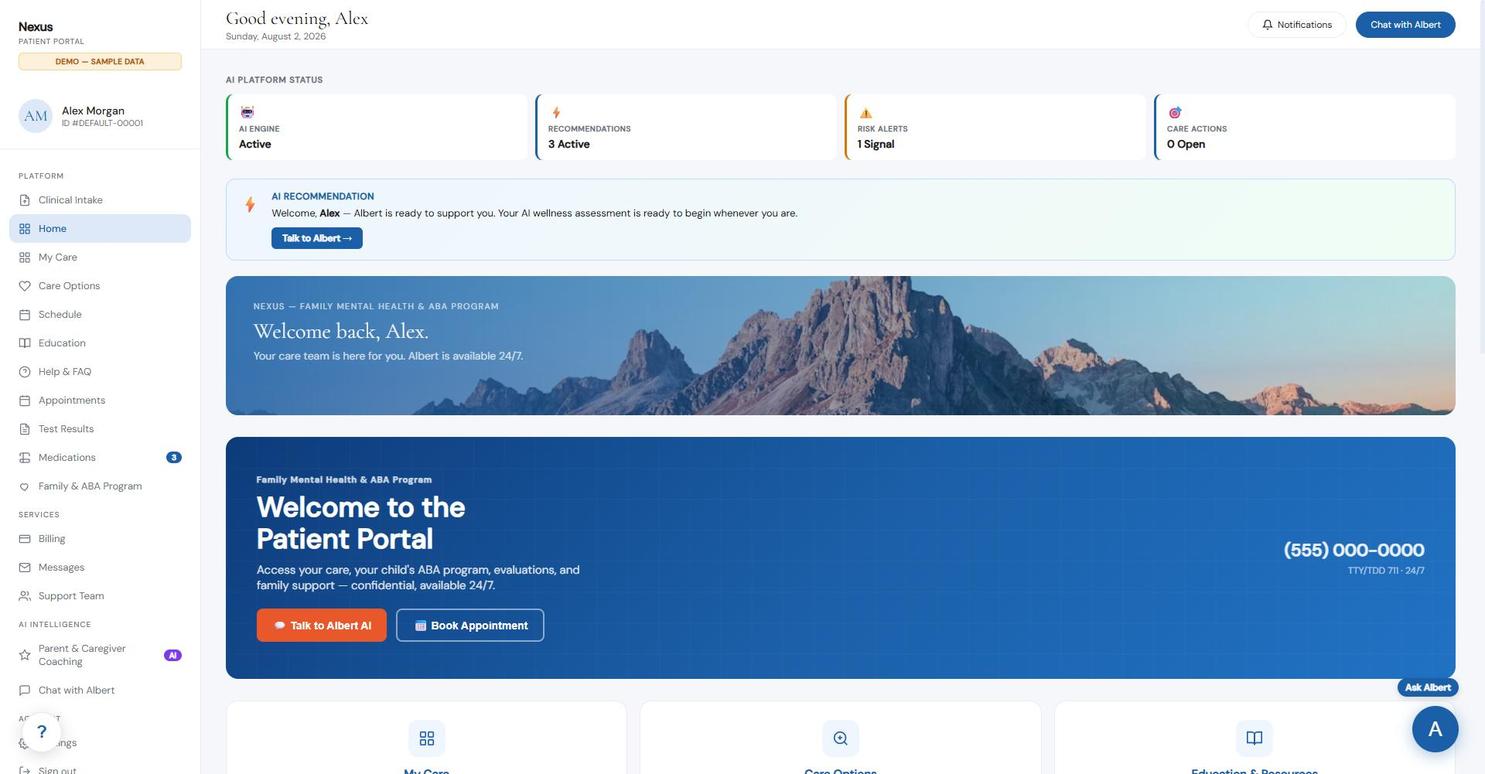Click the AI badge next to Caregiver Coaching

point(173,656)
